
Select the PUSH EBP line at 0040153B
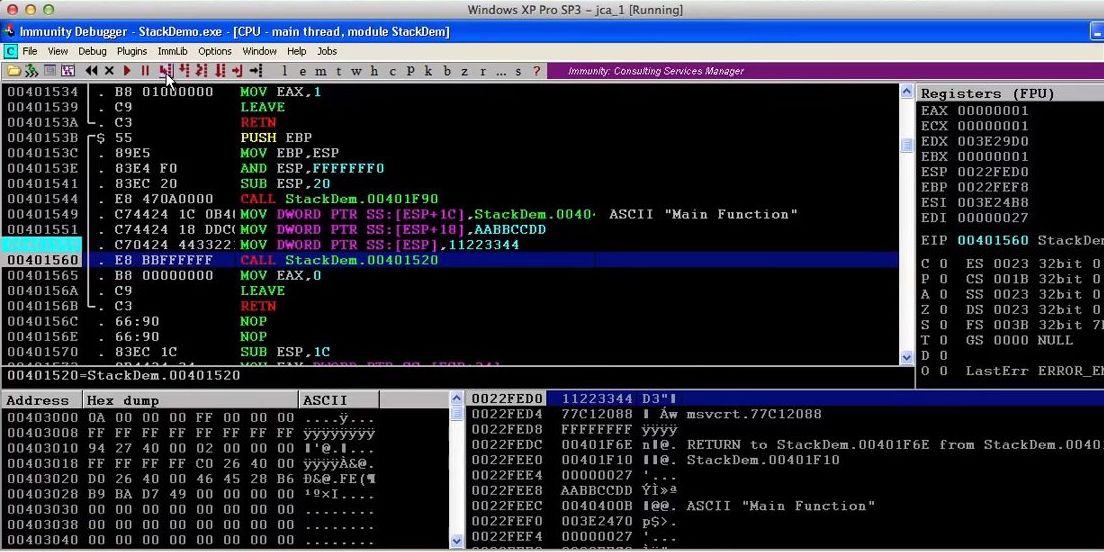pyautogui.click(x=450, y=137)
